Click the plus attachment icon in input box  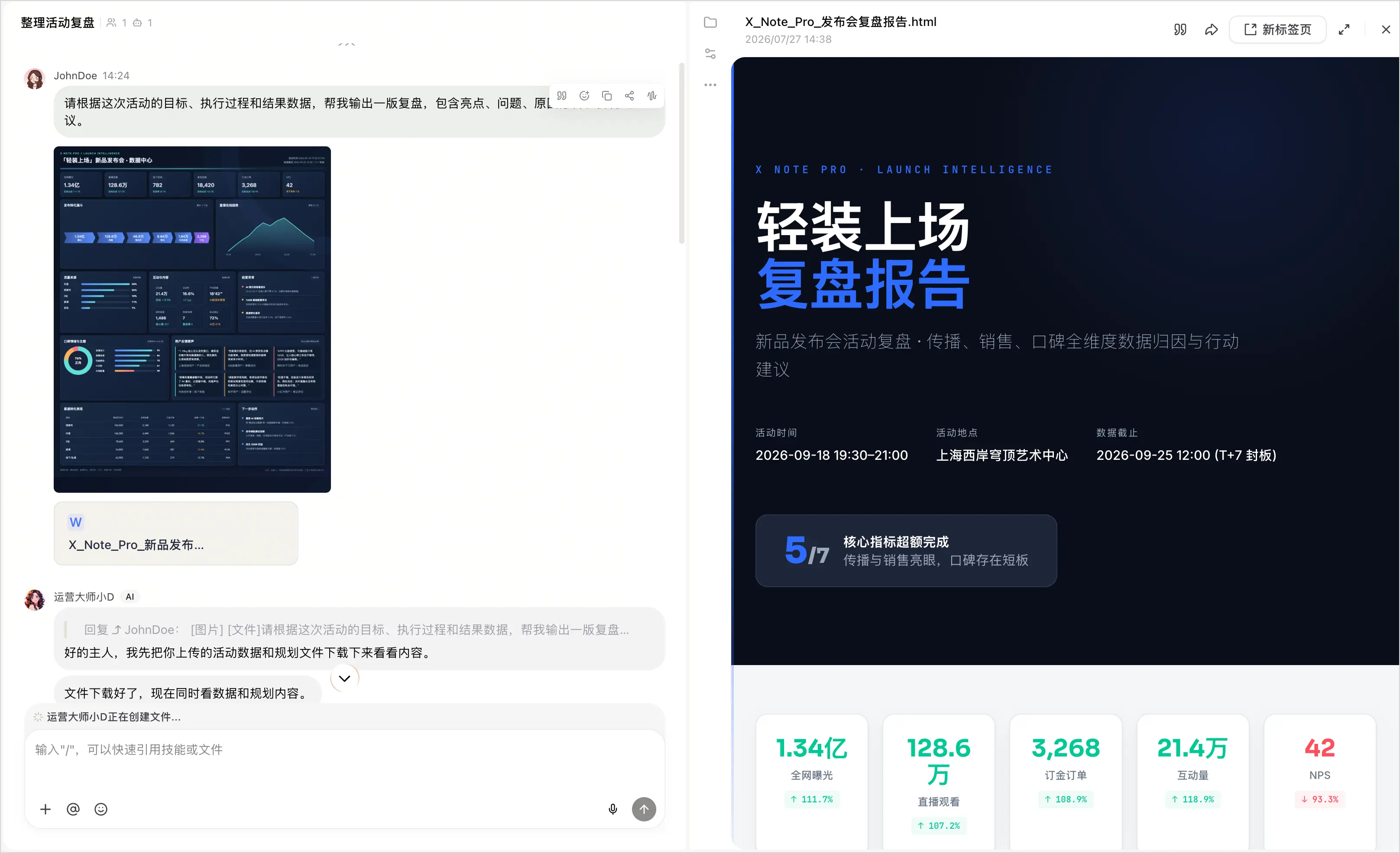(x=45, y=809)
